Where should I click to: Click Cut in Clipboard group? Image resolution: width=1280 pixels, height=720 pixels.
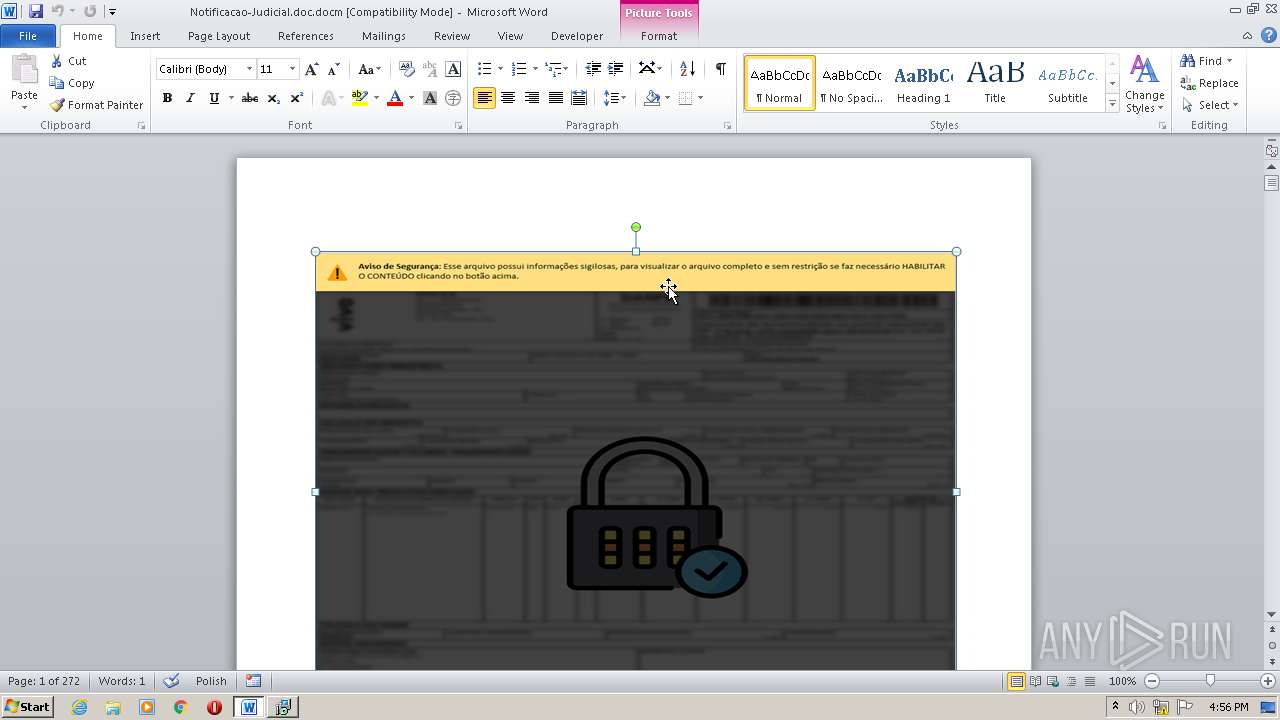[69, 61]
